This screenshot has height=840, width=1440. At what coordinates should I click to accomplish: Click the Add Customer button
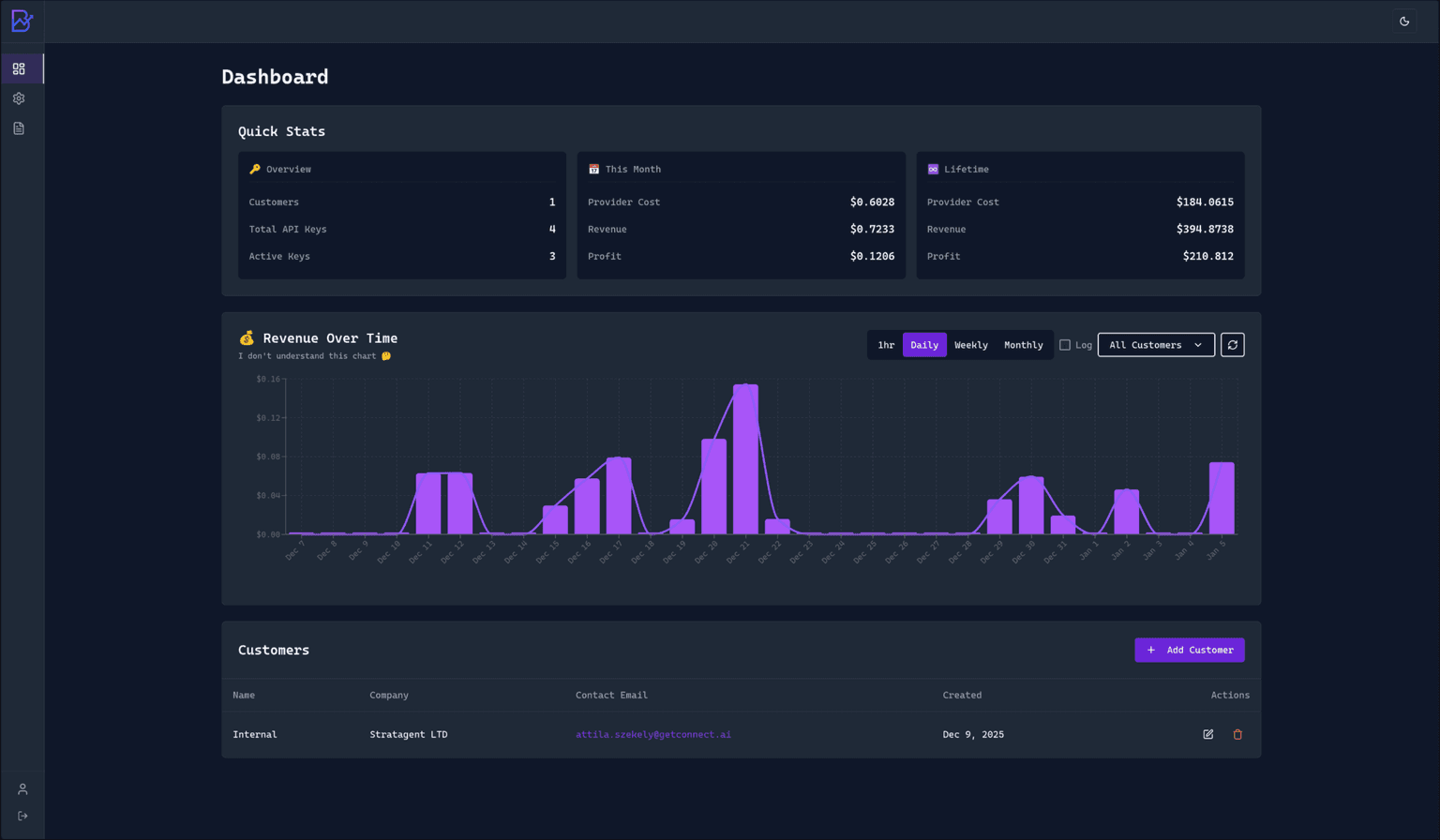1190,651
